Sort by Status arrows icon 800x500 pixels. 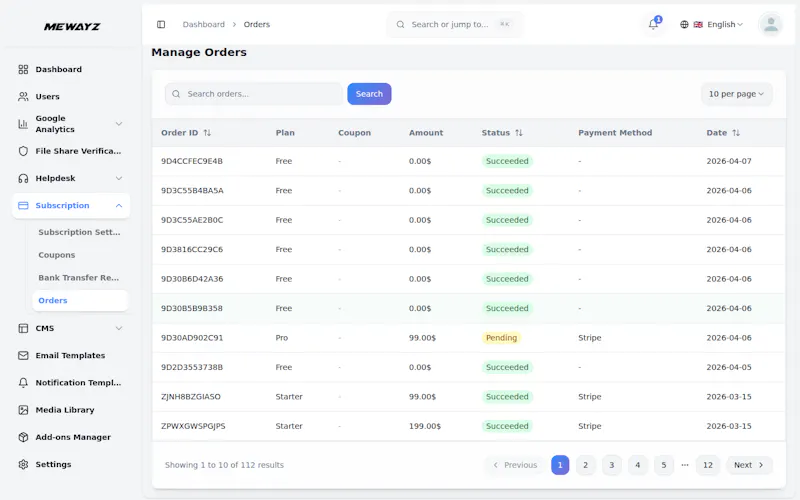pyautogui.click(x=519, y=133)
